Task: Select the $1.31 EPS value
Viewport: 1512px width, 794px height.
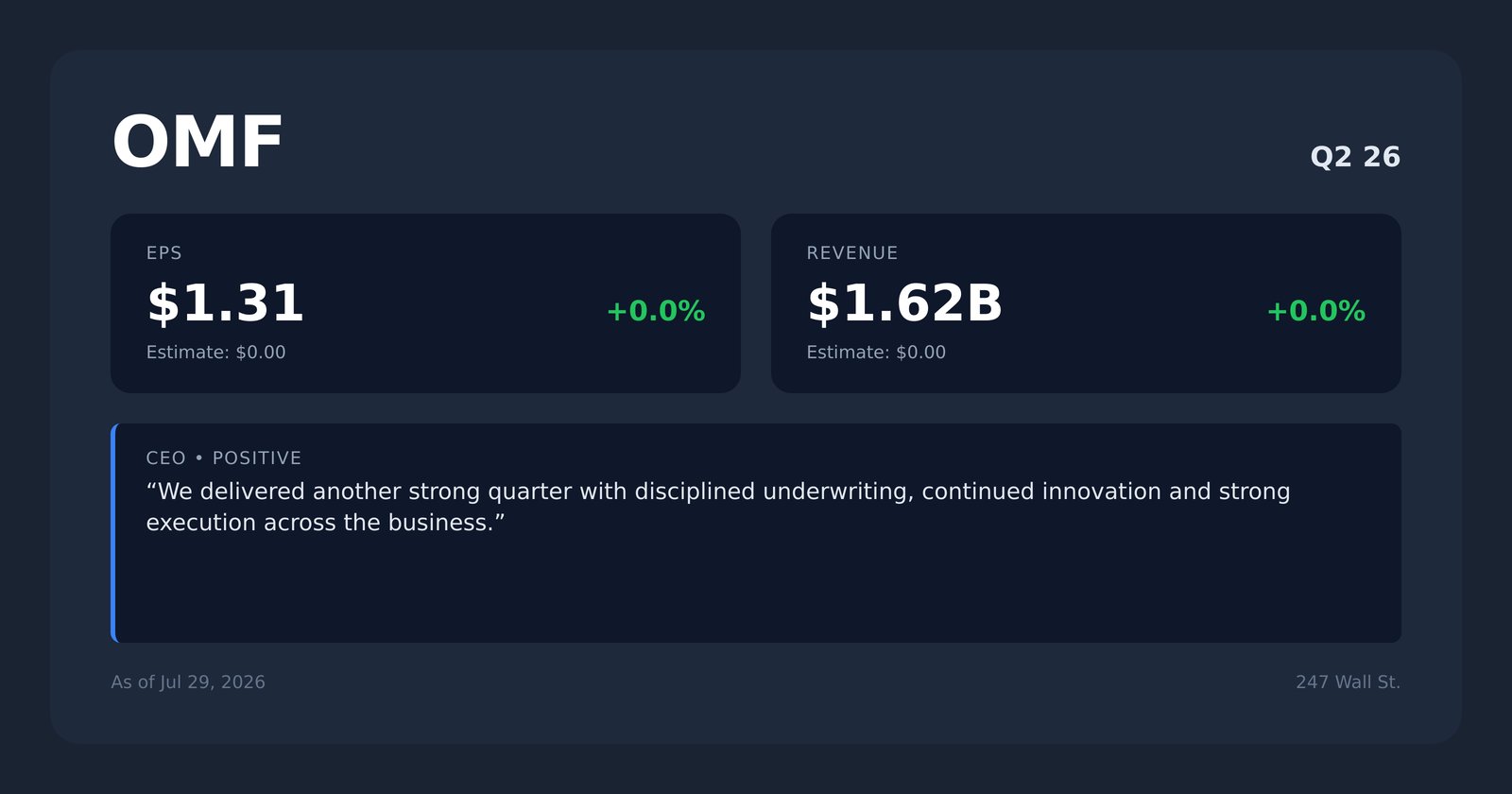Action: pos(225,304)
